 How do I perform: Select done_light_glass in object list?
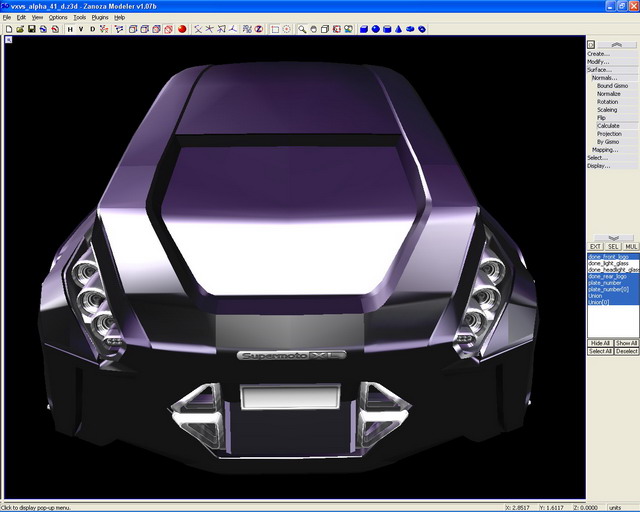click(x=612, y=264)
